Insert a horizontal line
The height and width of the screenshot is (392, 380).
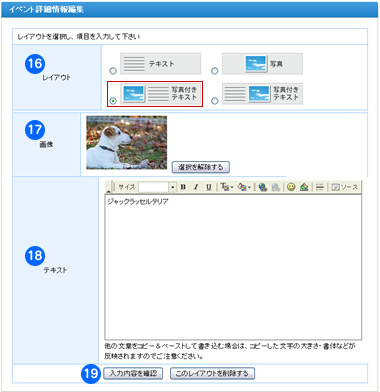click(x=320, y=187)
